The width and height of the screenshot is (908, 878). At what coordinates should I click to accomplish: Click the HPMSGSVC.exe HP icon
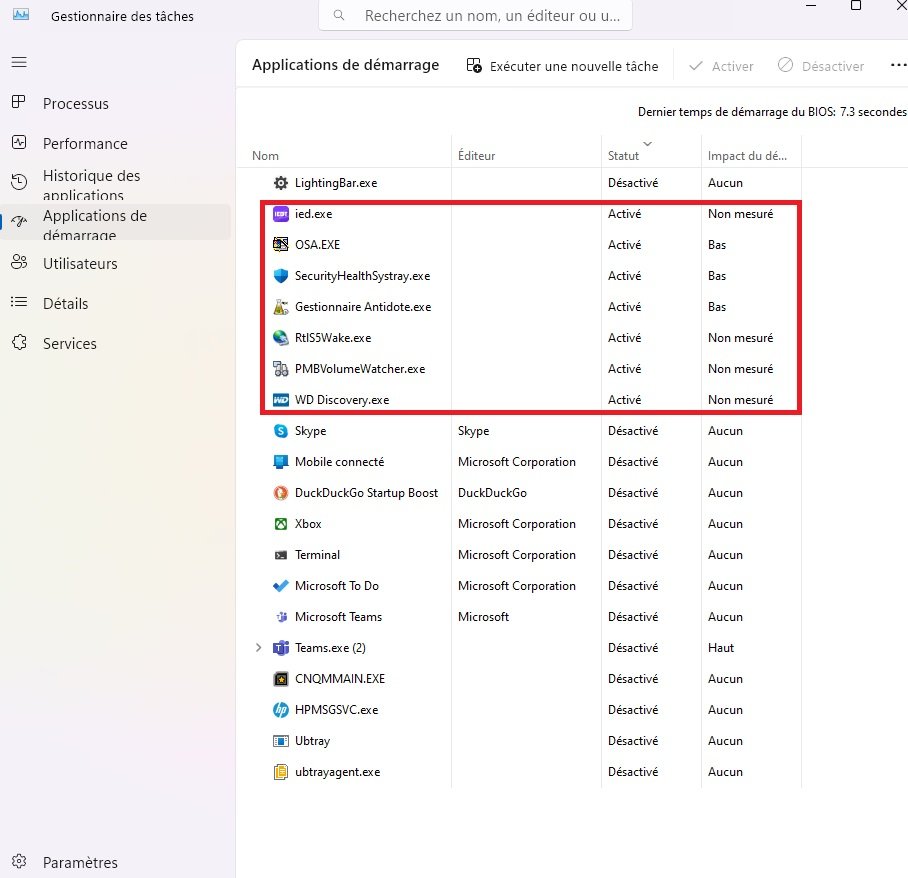pos(281,710)
